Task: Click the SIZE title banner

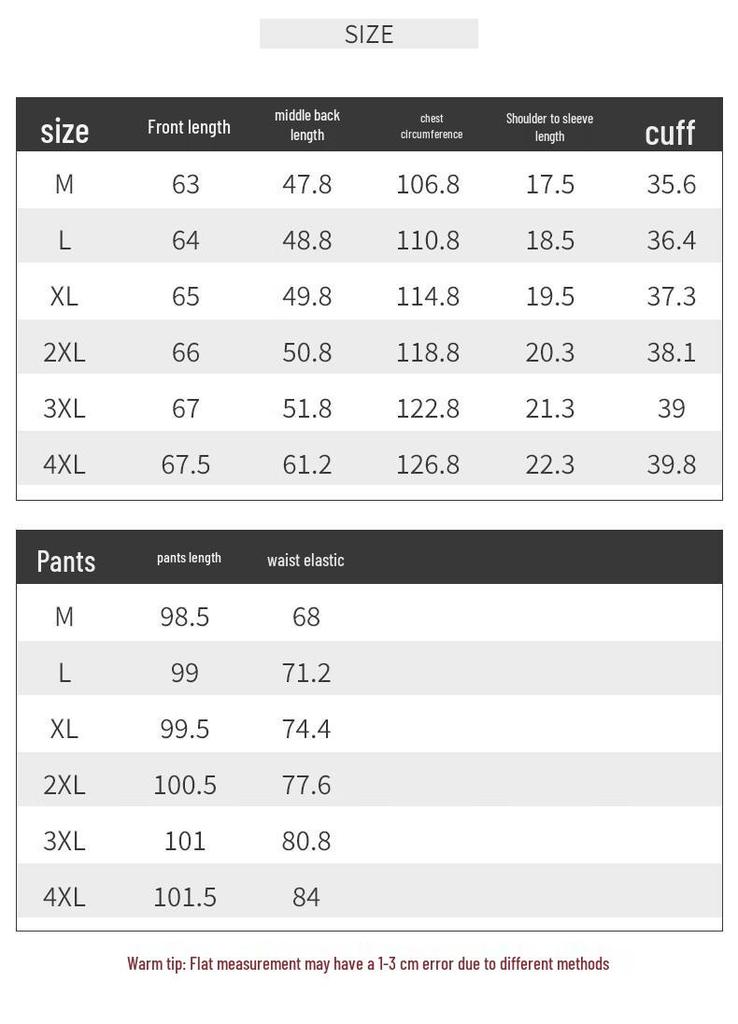Action: click(x=369, y=33)
